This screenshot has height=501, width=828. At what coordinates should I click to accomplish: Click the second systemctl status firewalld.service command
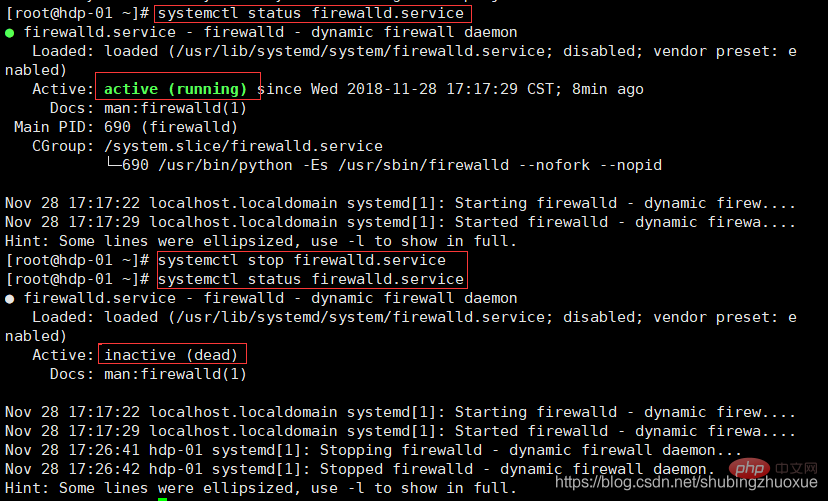click(x=311, y=279)
